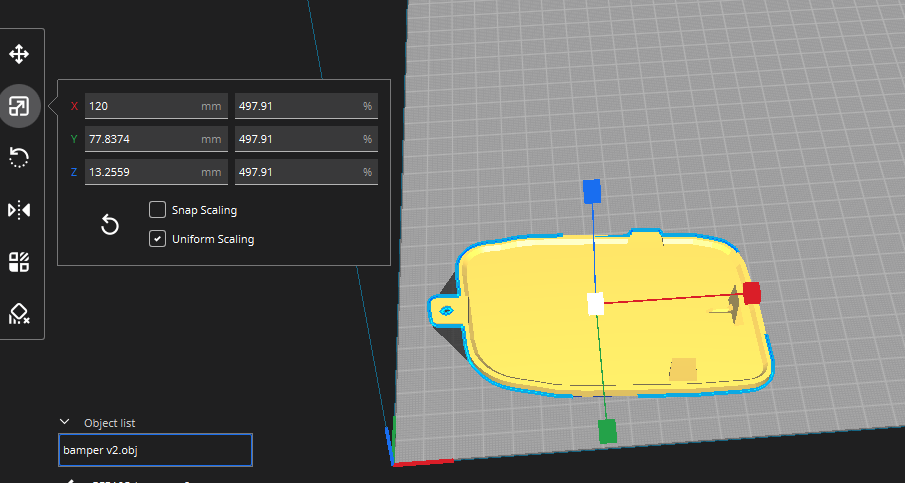Click the green Y-axis scale handle
This screenshot has height=483, width=905.
(607, 431)
